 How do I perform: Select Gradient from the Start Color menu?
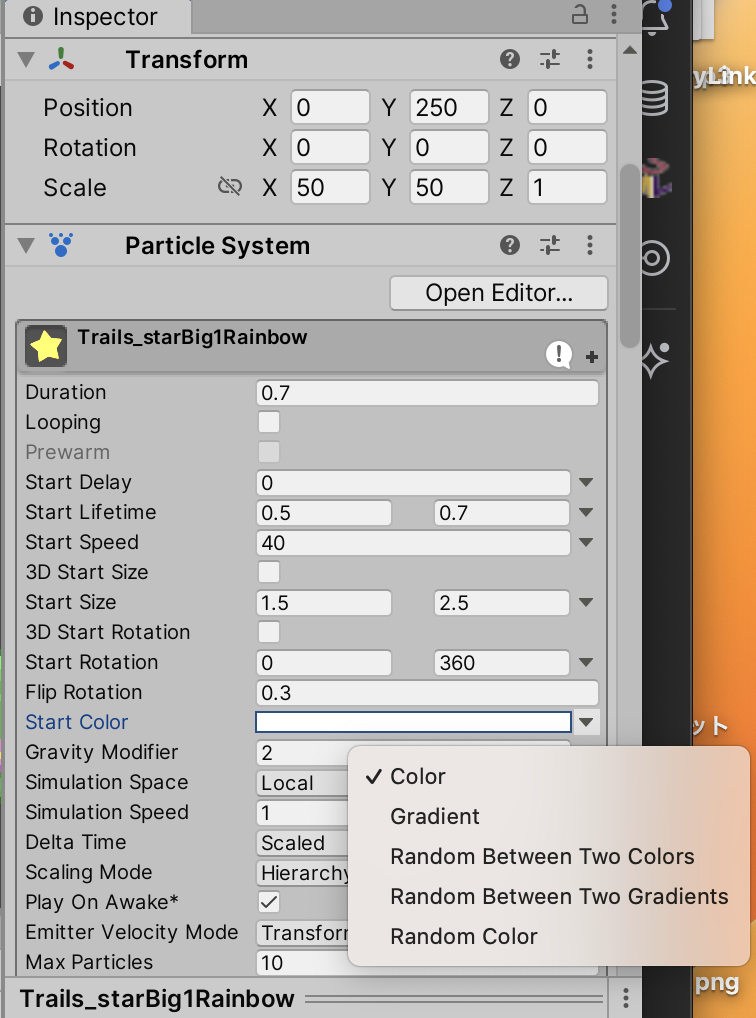click(x=435, y=816)
